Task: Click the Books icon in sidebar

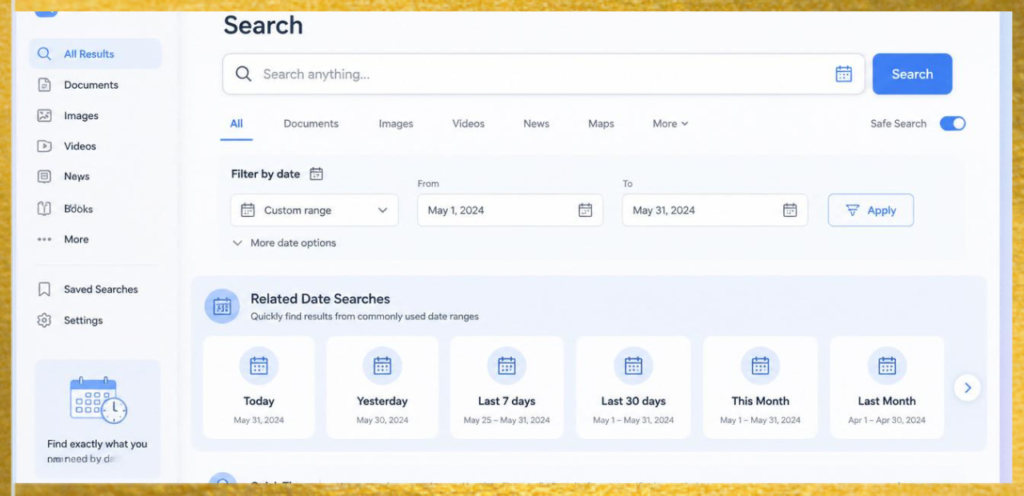Action: coord(44,209)
